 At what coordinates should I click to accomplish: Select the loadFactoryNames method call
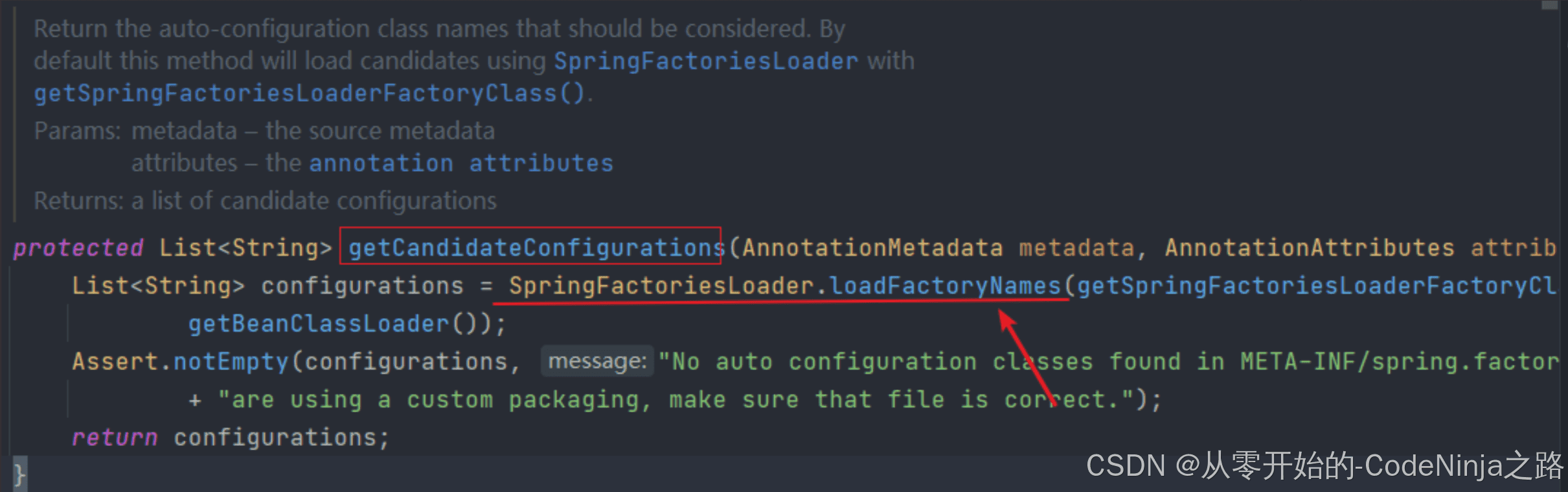[946, 286]
